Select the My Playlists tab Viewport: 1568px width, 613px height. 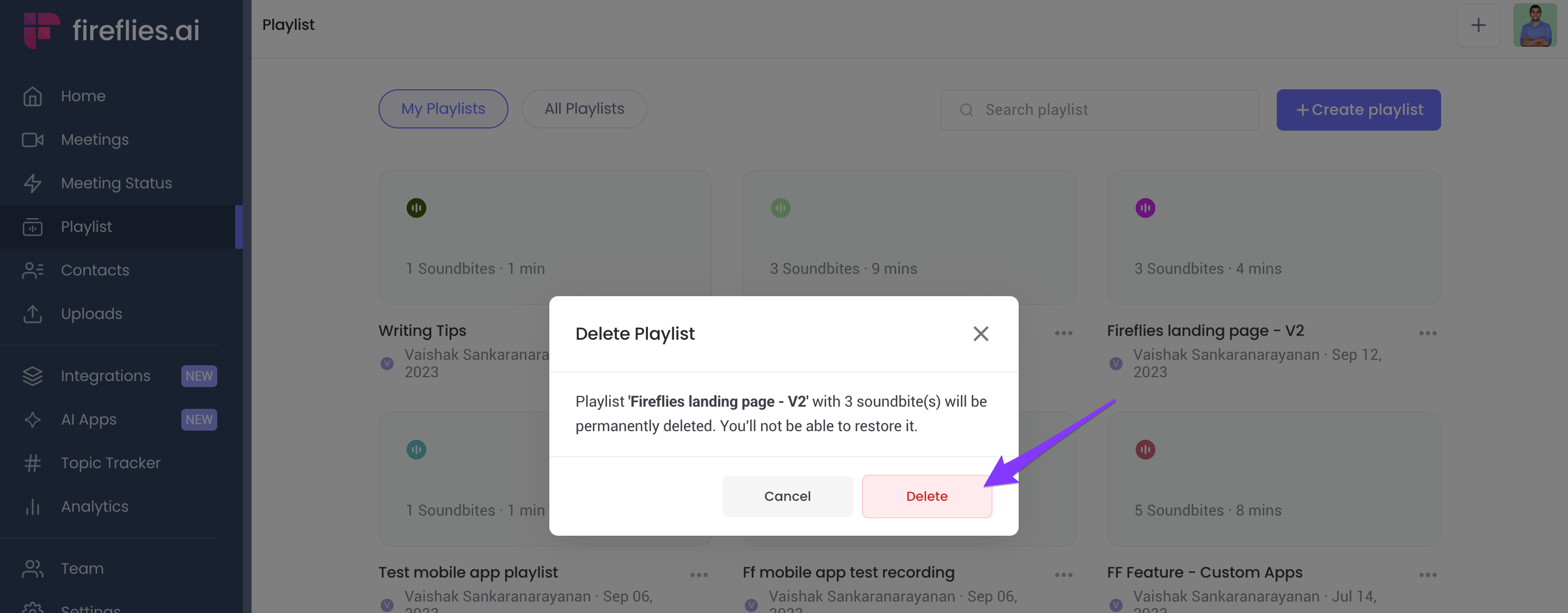(443, 109)
